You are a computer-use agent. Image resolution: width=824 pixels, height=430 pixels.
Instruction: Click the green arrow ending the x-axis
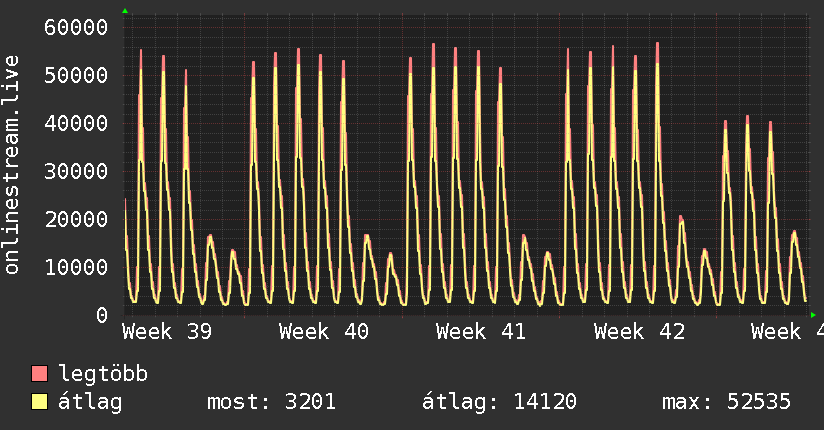pos(813,315)
